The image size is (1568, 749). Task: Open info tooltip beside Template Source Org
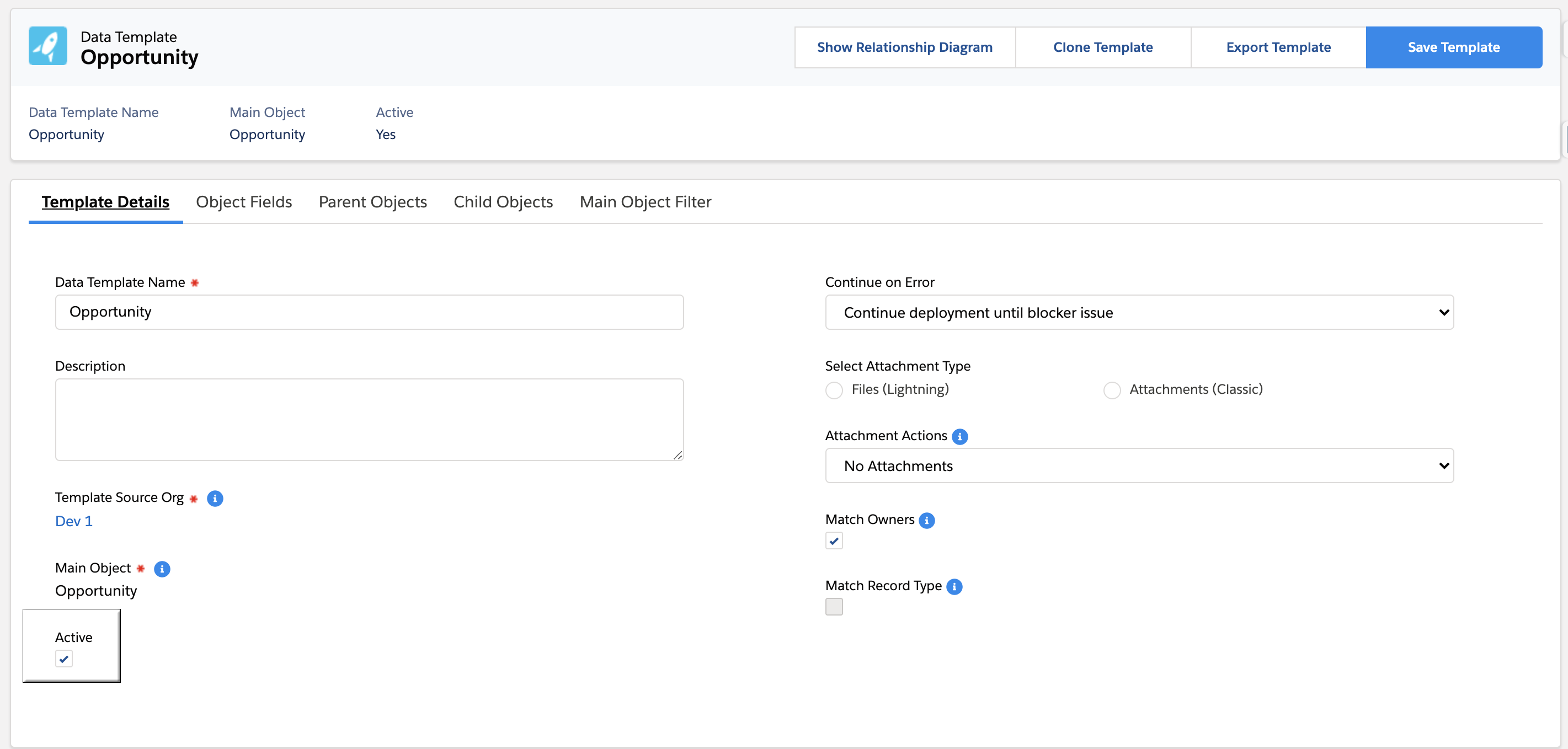pyautogui.click(x=215, y=498)
